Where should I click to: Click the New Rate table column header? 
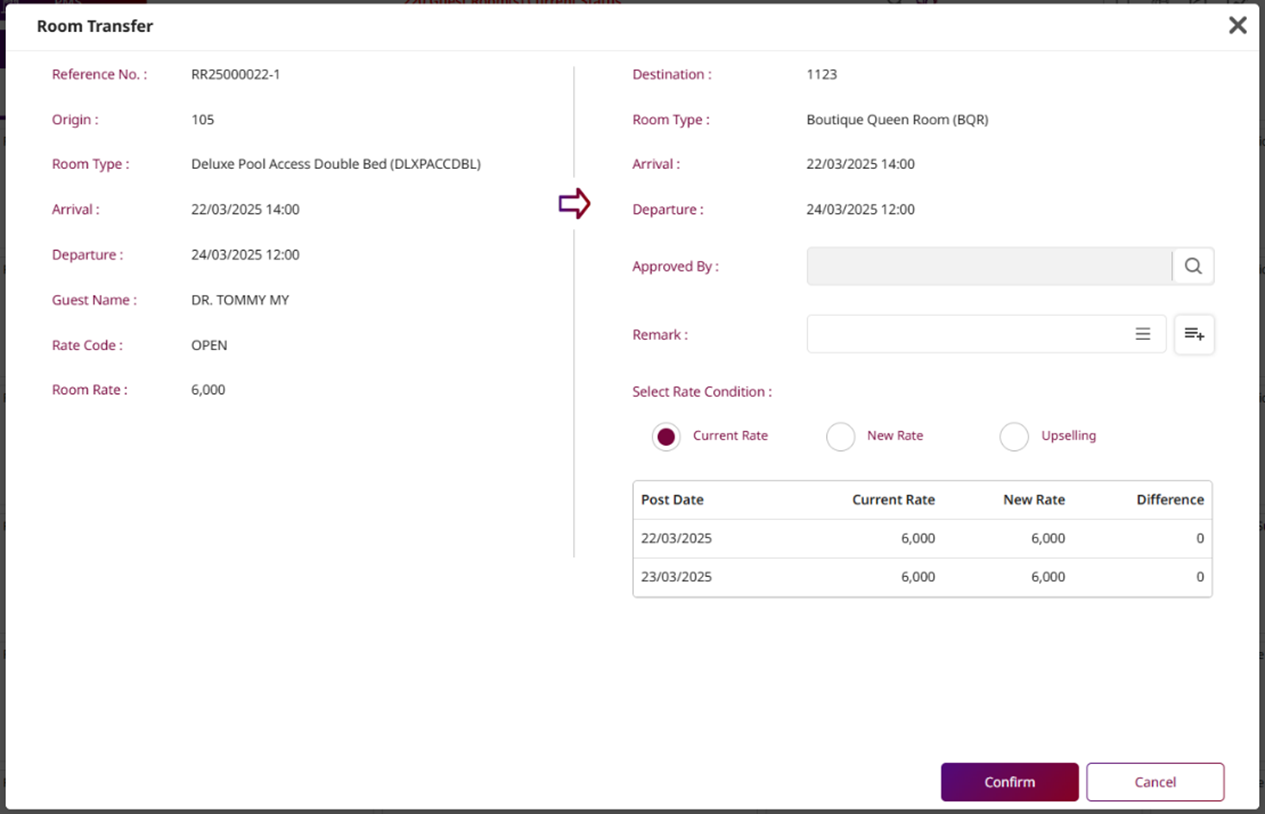[x=1034, y=500]
